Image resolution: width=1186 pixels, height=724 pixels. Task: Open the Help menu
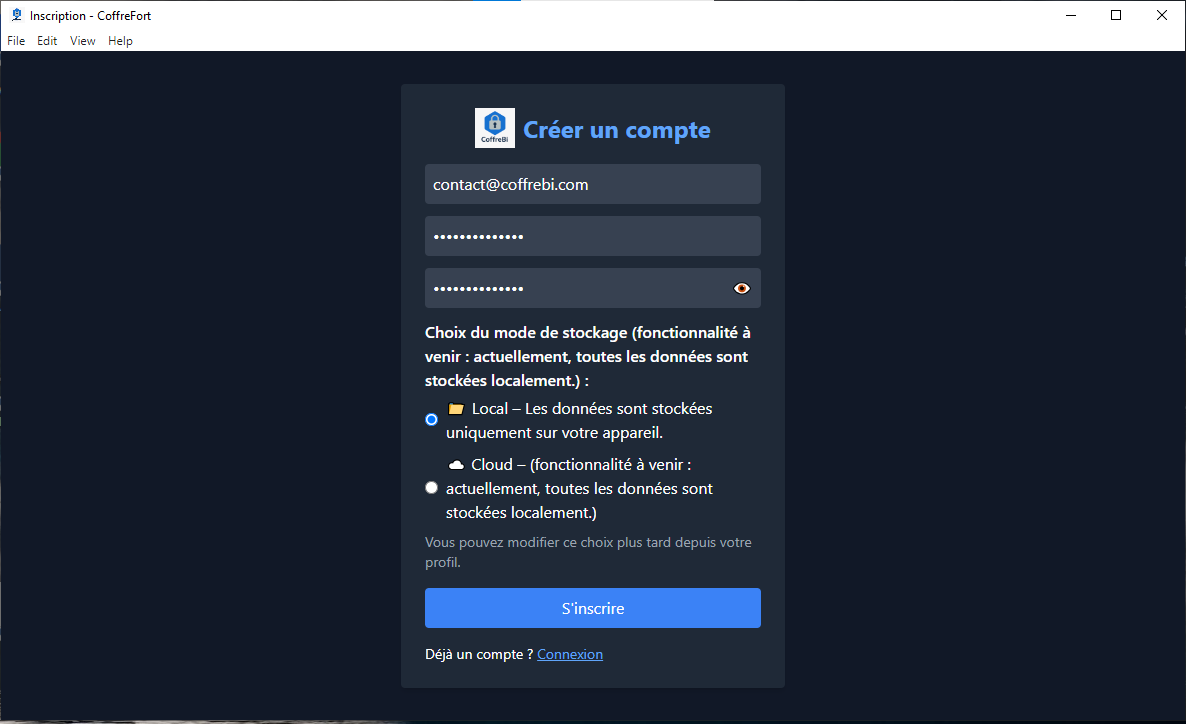tap(120, 41)
